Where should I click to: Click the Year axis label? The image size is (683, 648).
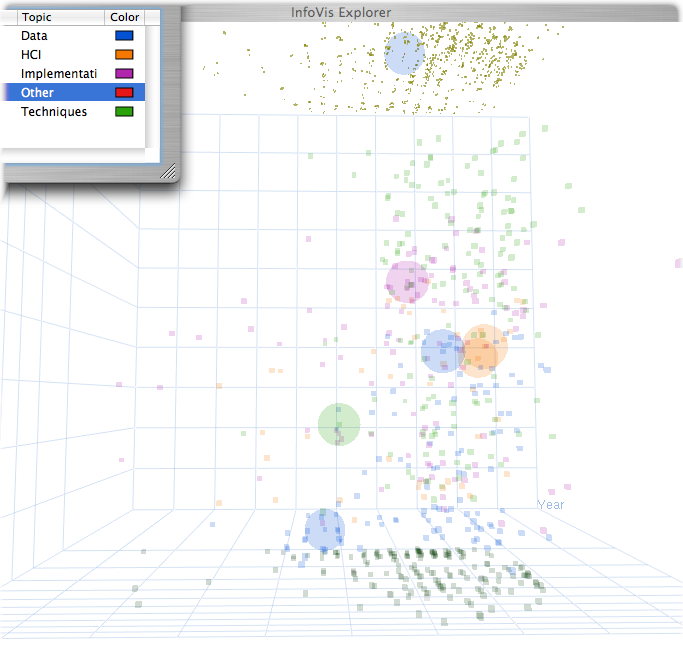(551, 505)
